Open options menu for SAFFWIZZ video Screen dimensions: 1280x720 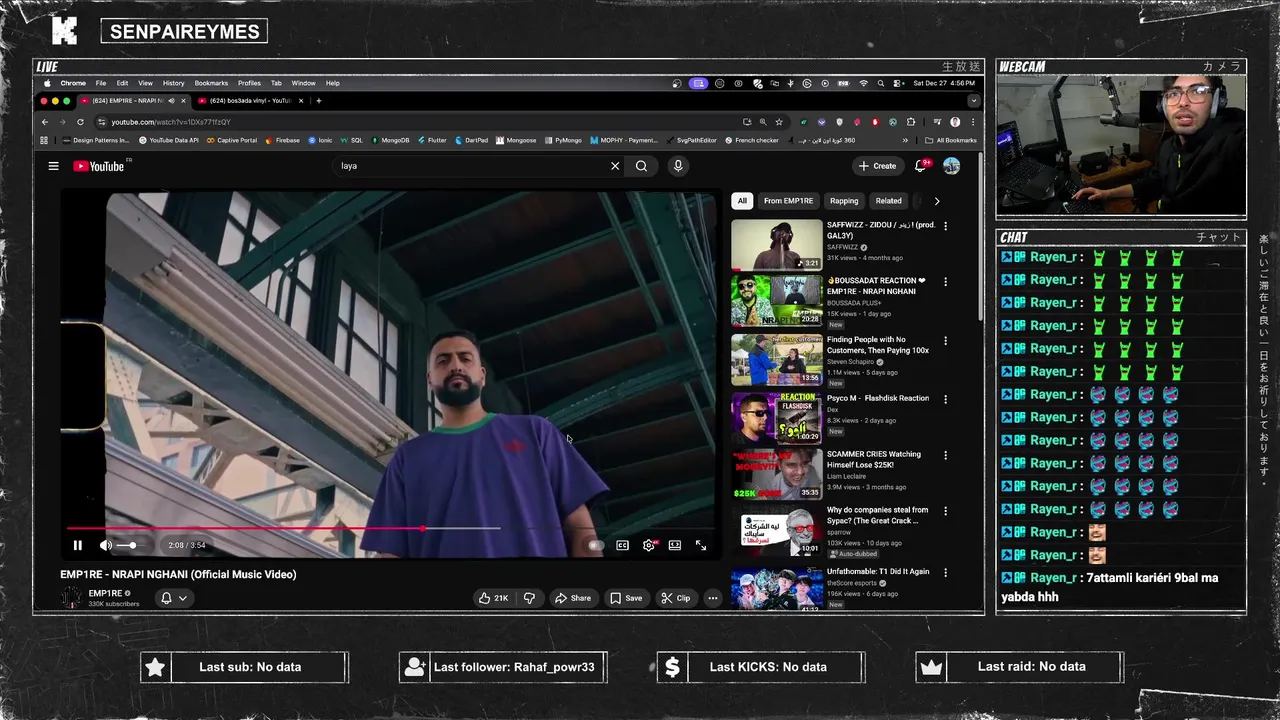coord(946,226)
